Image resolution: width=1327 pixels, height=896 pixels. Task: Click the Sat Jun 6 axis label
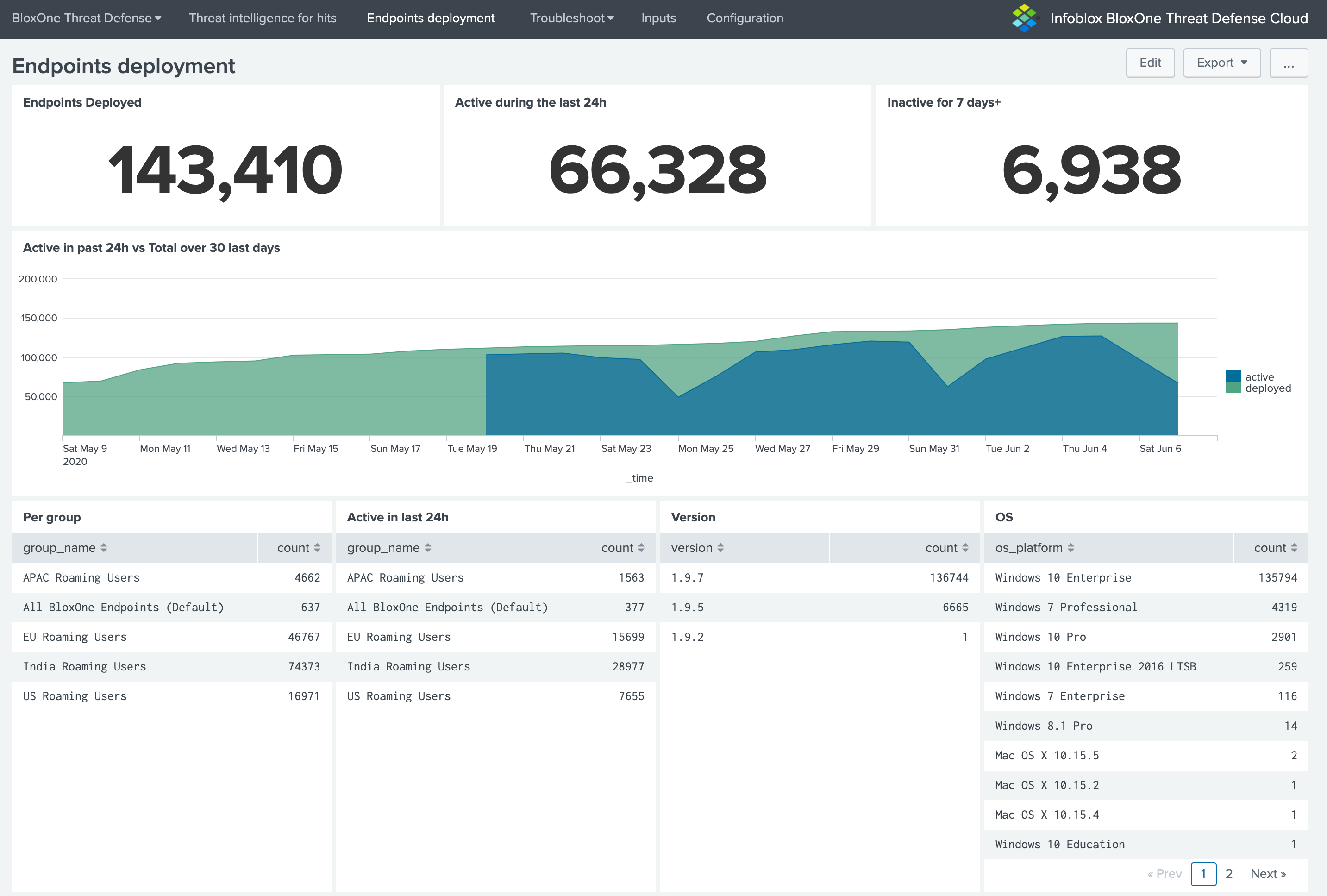click(x=1160, y=448)
